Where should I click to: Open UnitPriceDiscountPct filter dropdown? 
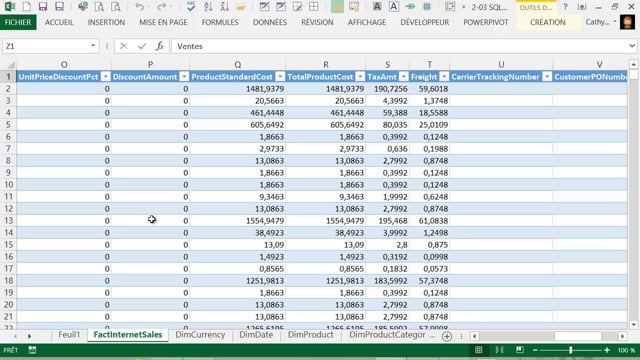coord(106,77)
